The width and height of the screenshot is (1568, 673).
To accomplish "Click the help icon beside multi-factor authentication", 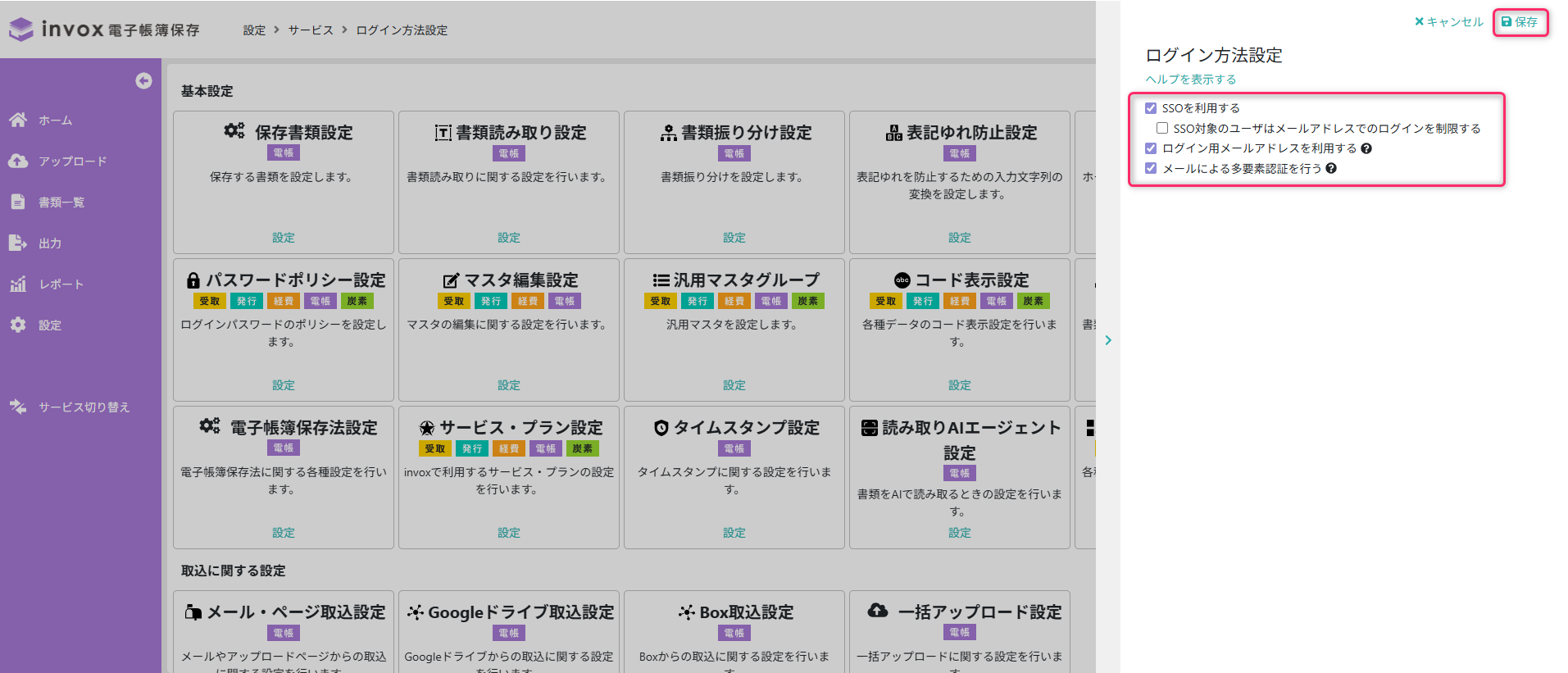I will pos(1331,168).
